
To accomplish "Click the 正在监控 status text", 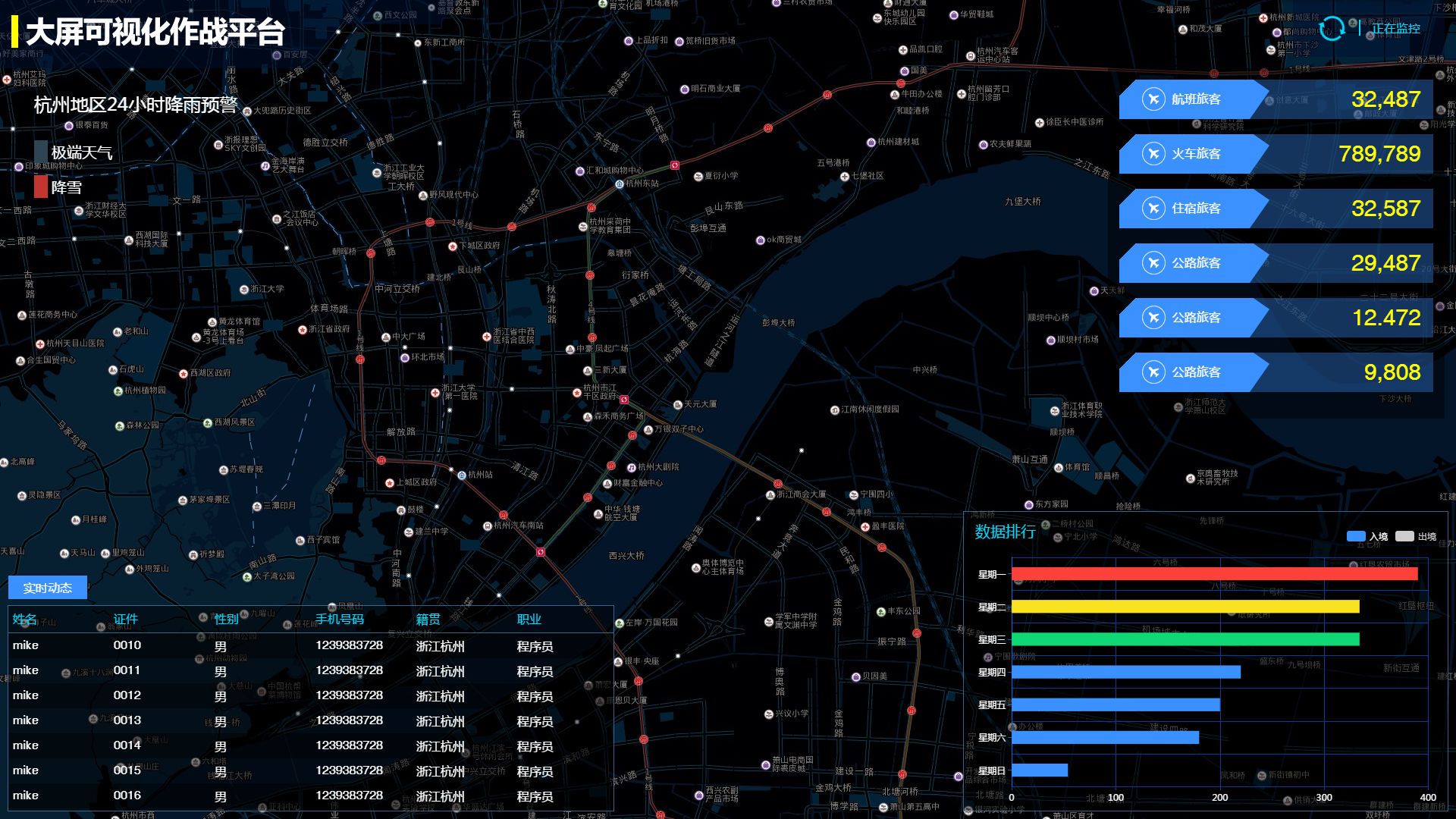I will point(1395,29).
